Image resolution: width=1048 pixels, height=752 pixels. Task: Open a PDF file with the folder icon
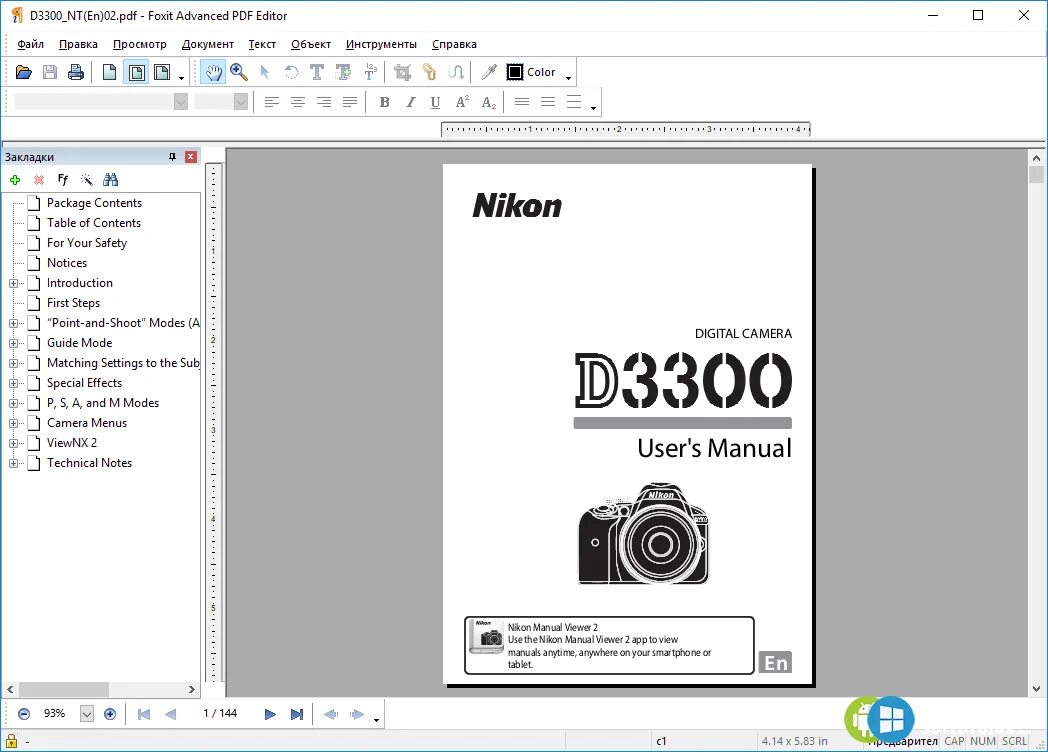(x=23, y=72)
